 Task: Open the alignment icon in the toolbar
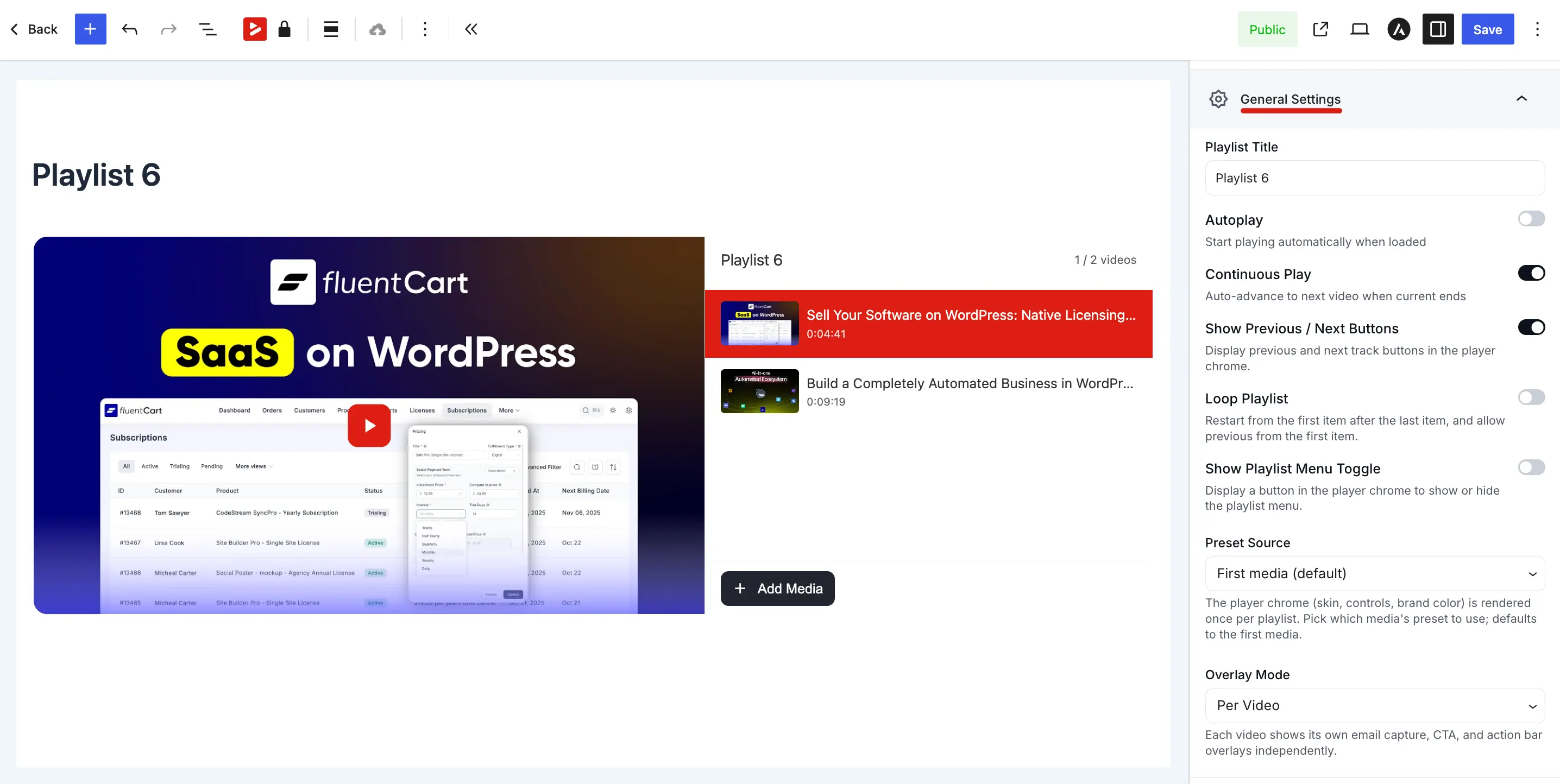331,29
